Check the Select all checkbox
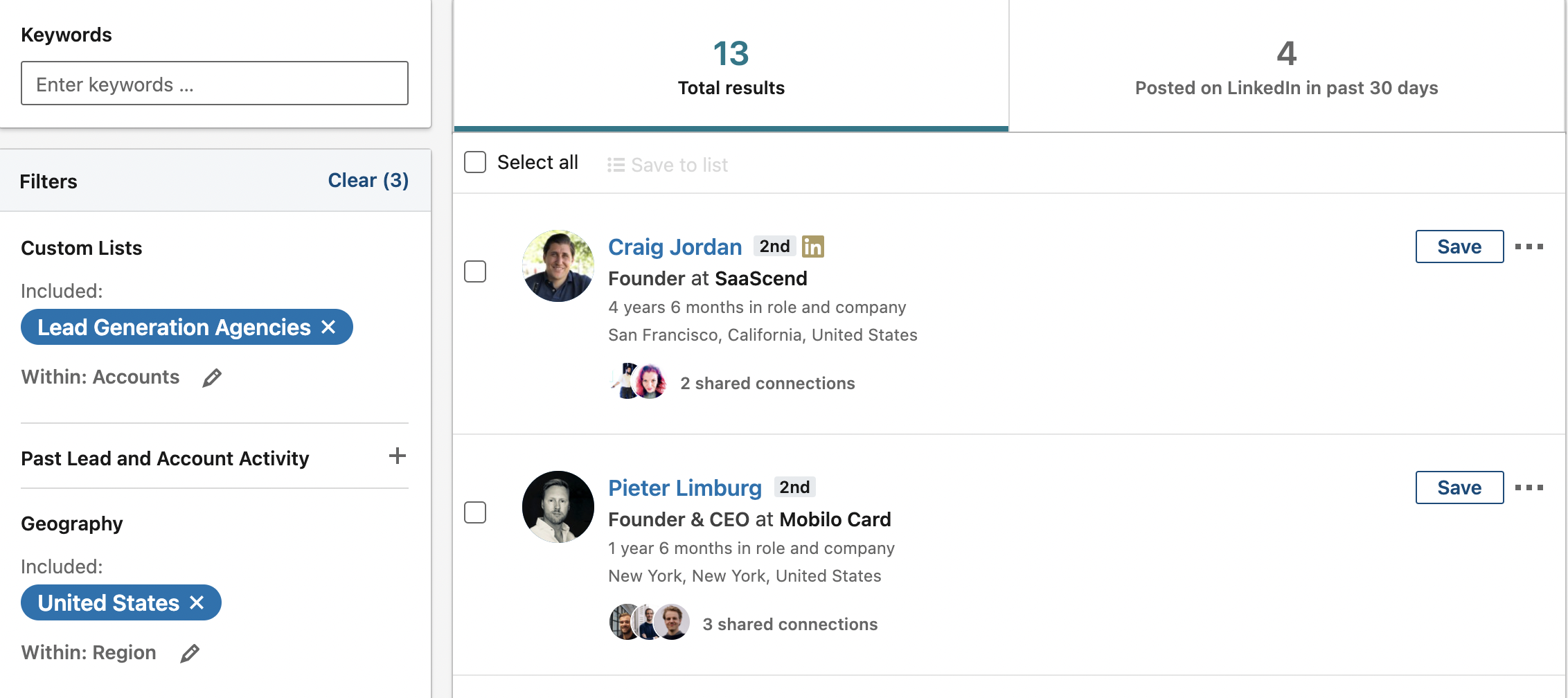 [475, 162]
